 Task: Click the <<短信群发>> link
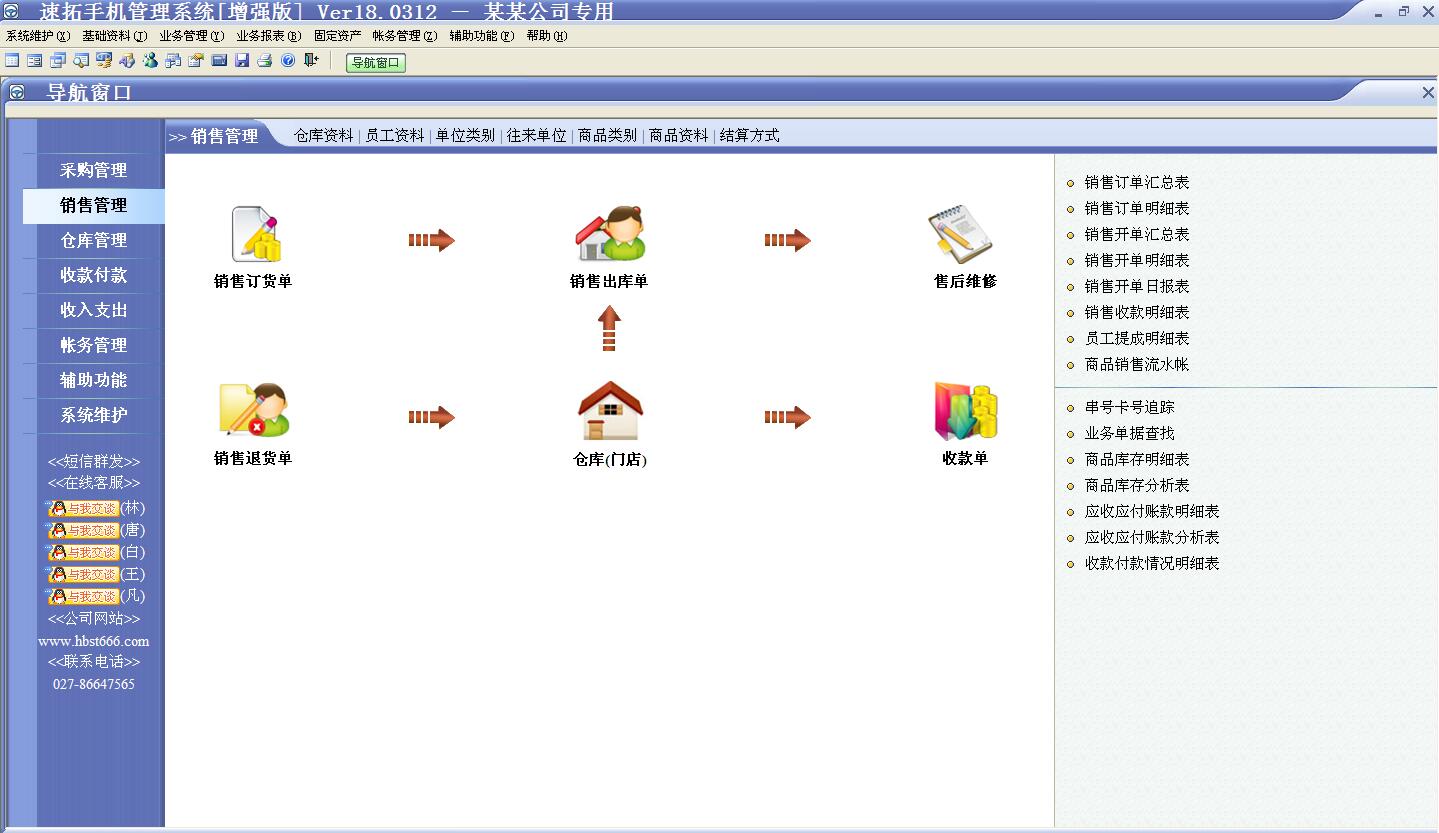[x=94, y=461]
